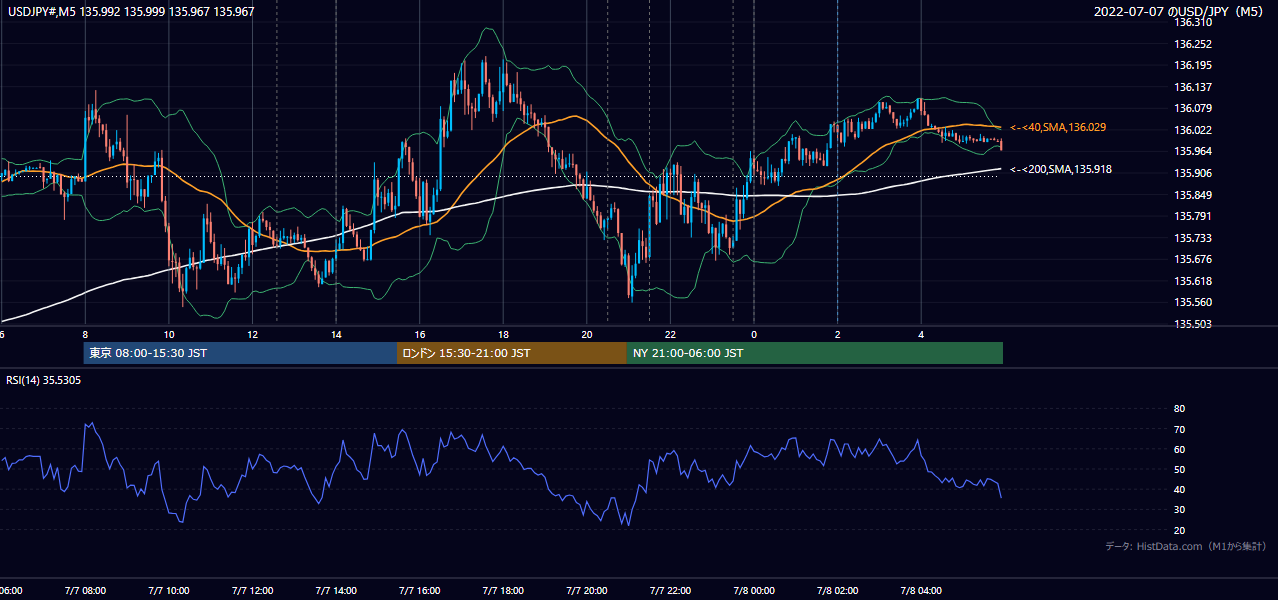Screen dimensions: 1278x600
Task: Click the HistData.com data source credit
Action: (x=1186, y=546)
